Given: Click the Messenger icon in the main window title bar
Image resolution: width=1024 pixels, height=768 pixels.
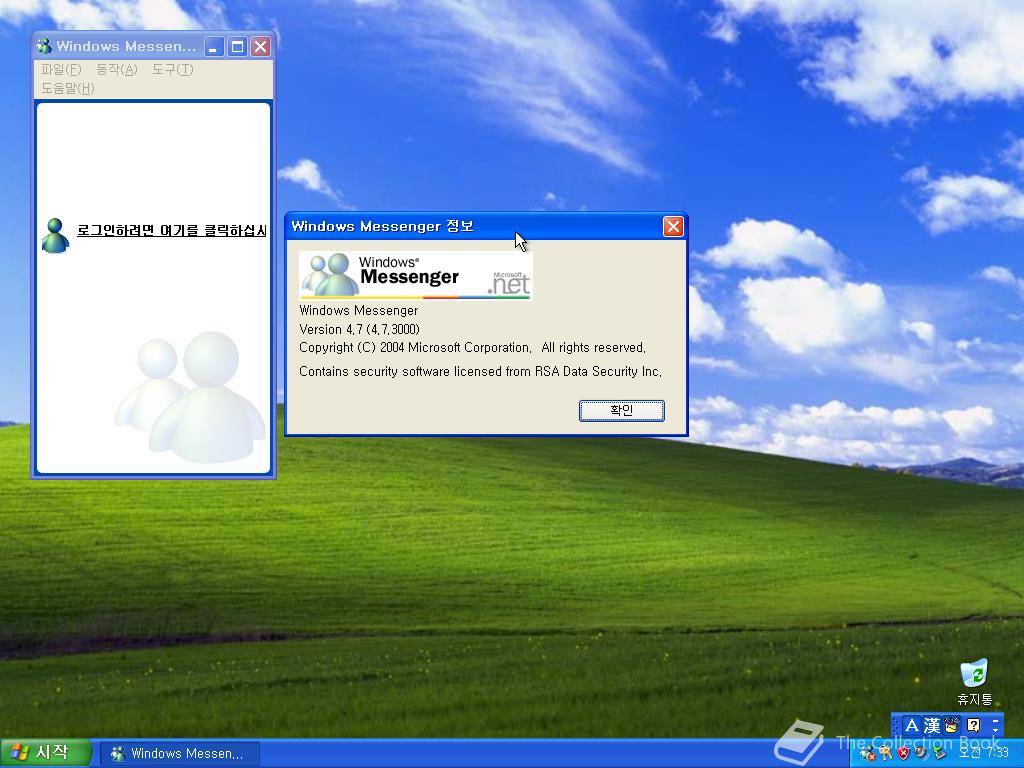Looking at the screenshot, I should pos(44,46).
